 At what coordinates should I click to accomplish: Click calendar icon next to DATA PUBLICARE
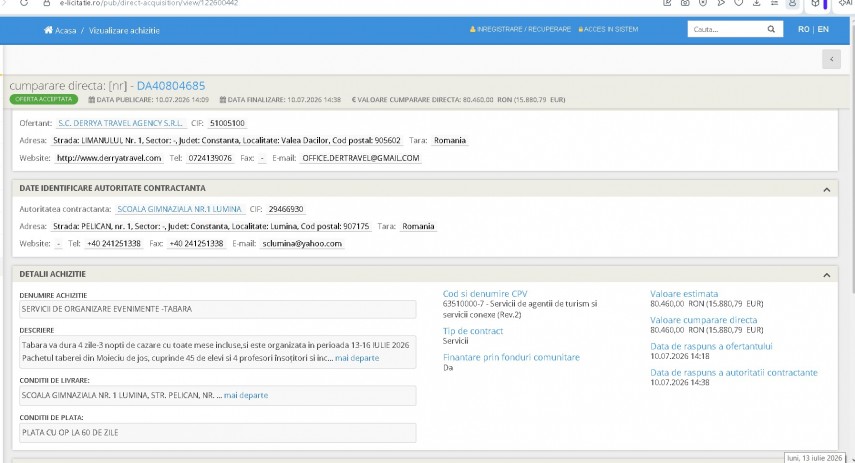click(92, 100)
